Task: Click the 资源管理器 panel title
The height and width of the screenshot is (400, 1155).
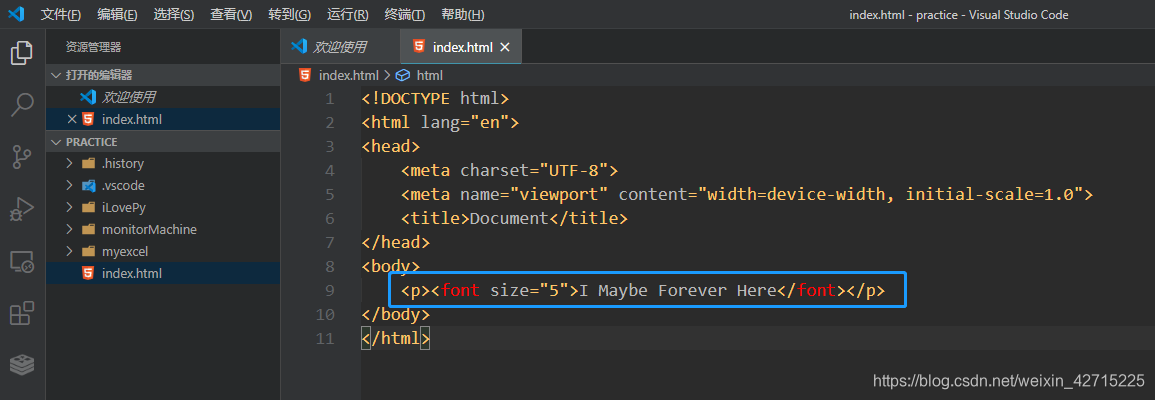Action: pos(94,47)
